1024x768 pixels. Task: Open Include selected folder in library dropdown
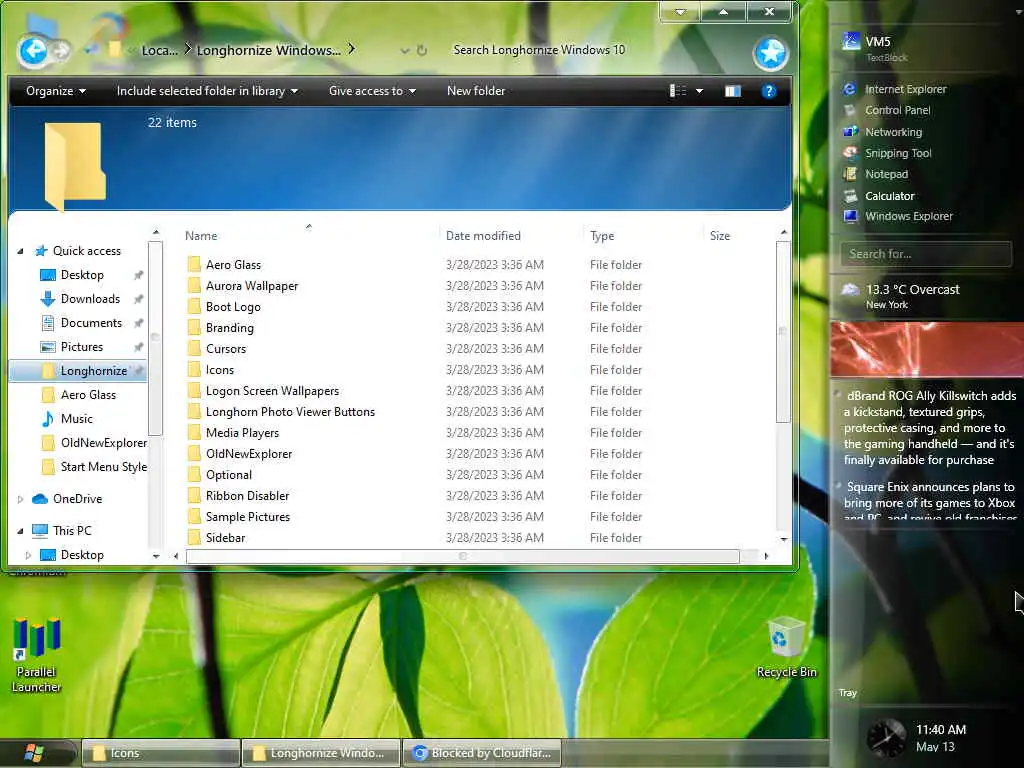coord(207,91)
